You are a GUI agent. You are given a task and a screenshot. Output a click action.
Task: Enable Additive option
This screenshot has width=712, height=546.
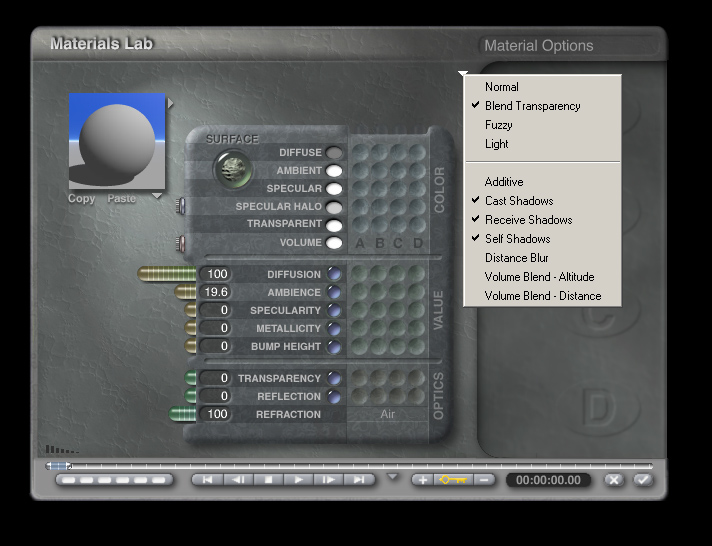pos(543,182)
